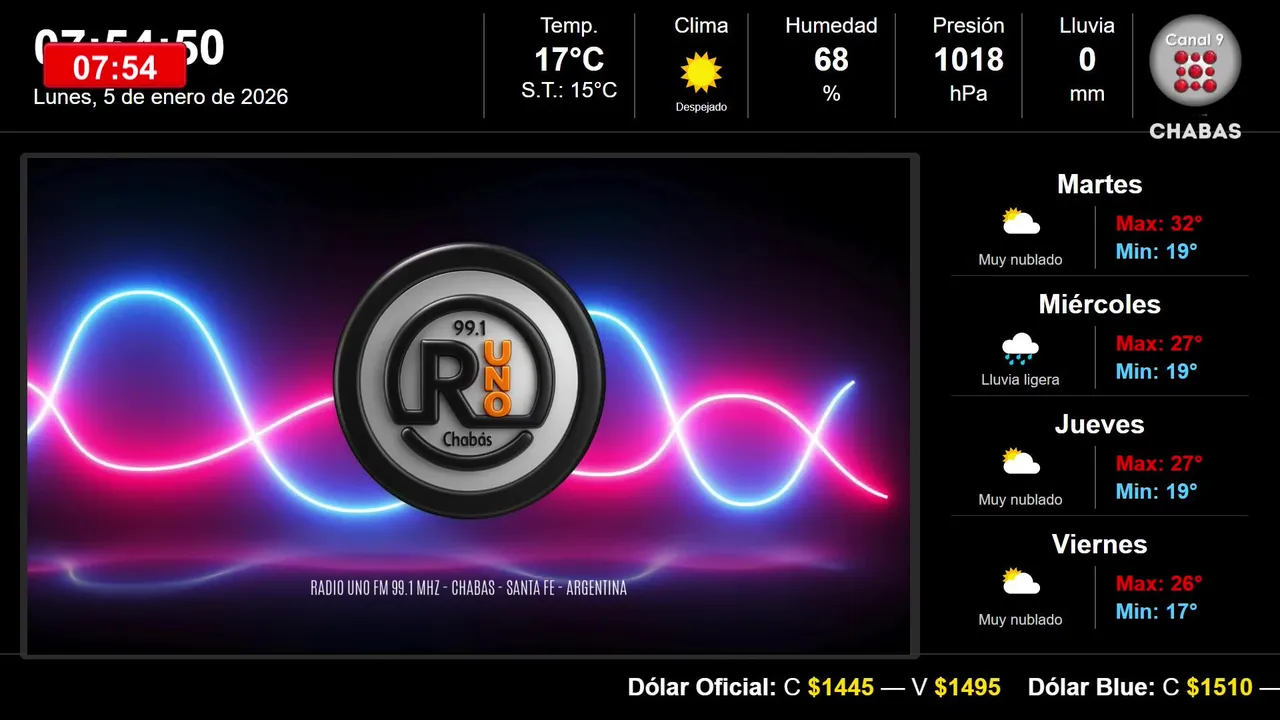This screenshot has width=1280, height=720.
Task: Click the Despejado caption
Action: point(701,107)
